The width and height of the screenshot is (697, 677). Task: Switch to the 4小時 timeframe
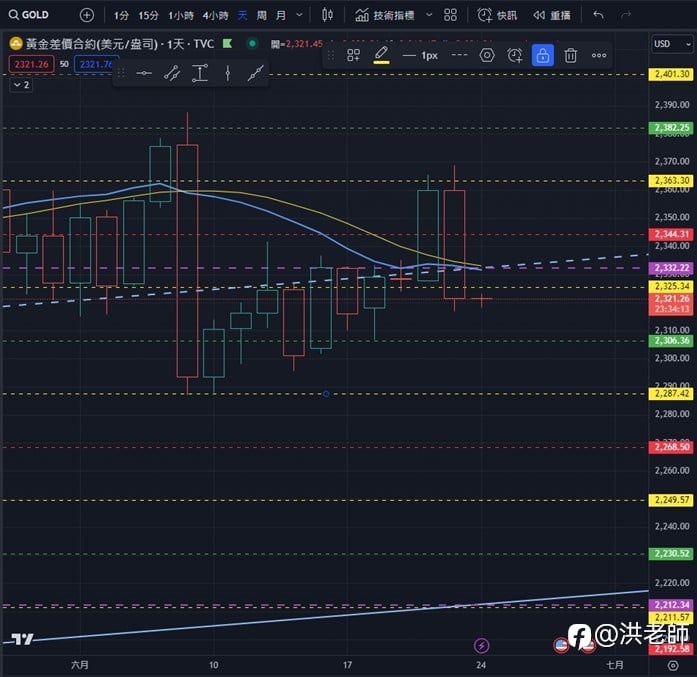(x=216, y=16)
